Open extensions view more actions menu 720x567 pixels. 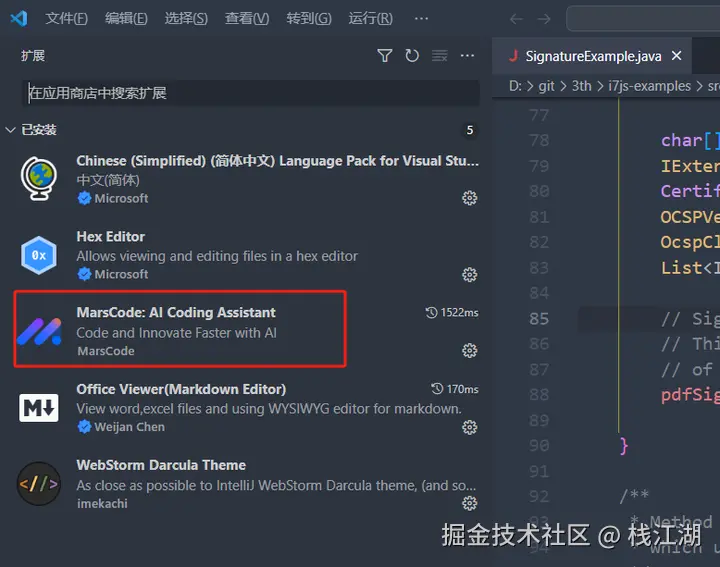click(x=467, y=56)
